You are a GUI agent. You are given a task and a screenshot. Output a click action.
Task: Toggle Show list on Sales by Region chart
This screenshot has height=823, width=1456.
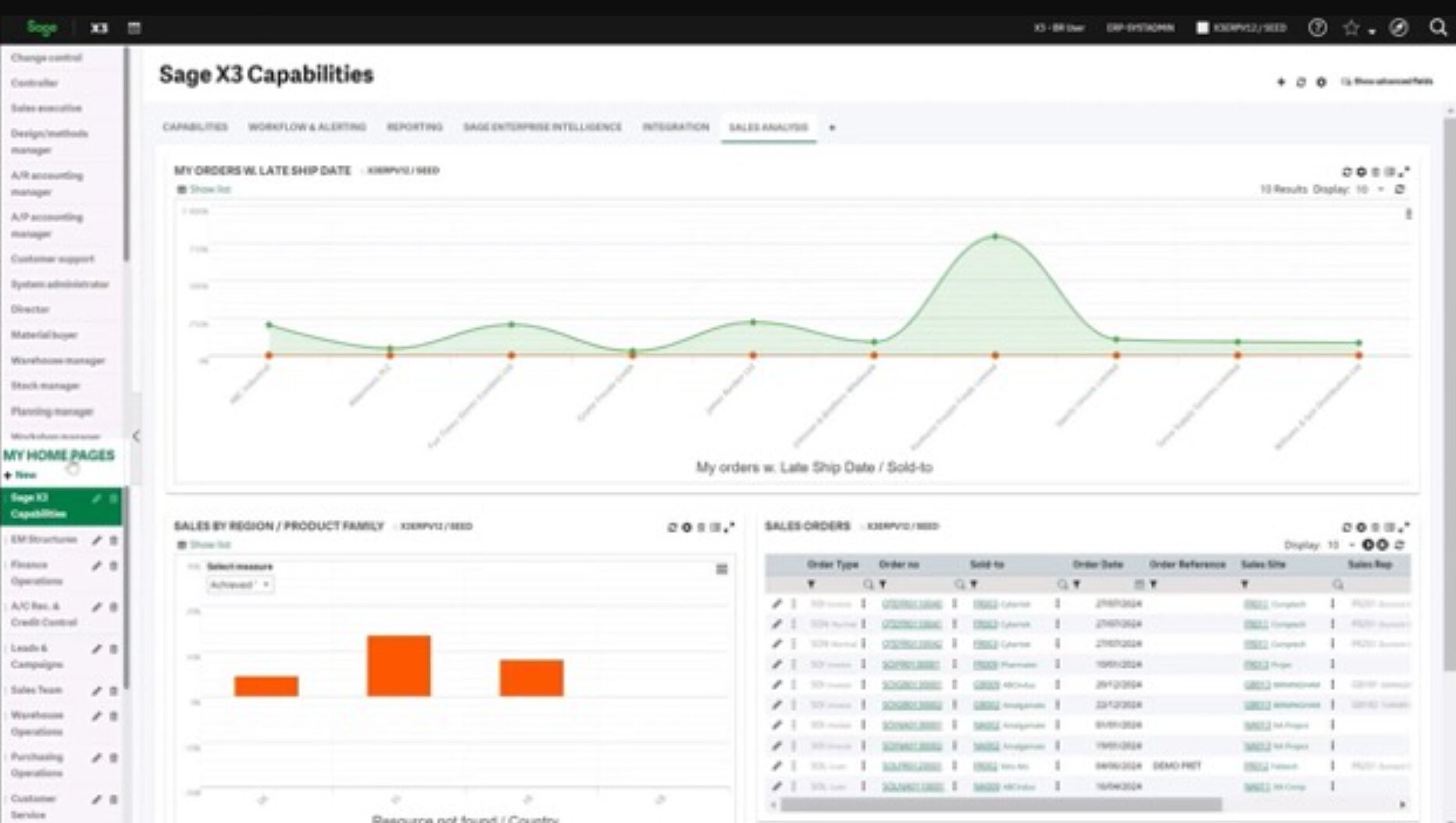pyautogui.click(x=204, y=545)
